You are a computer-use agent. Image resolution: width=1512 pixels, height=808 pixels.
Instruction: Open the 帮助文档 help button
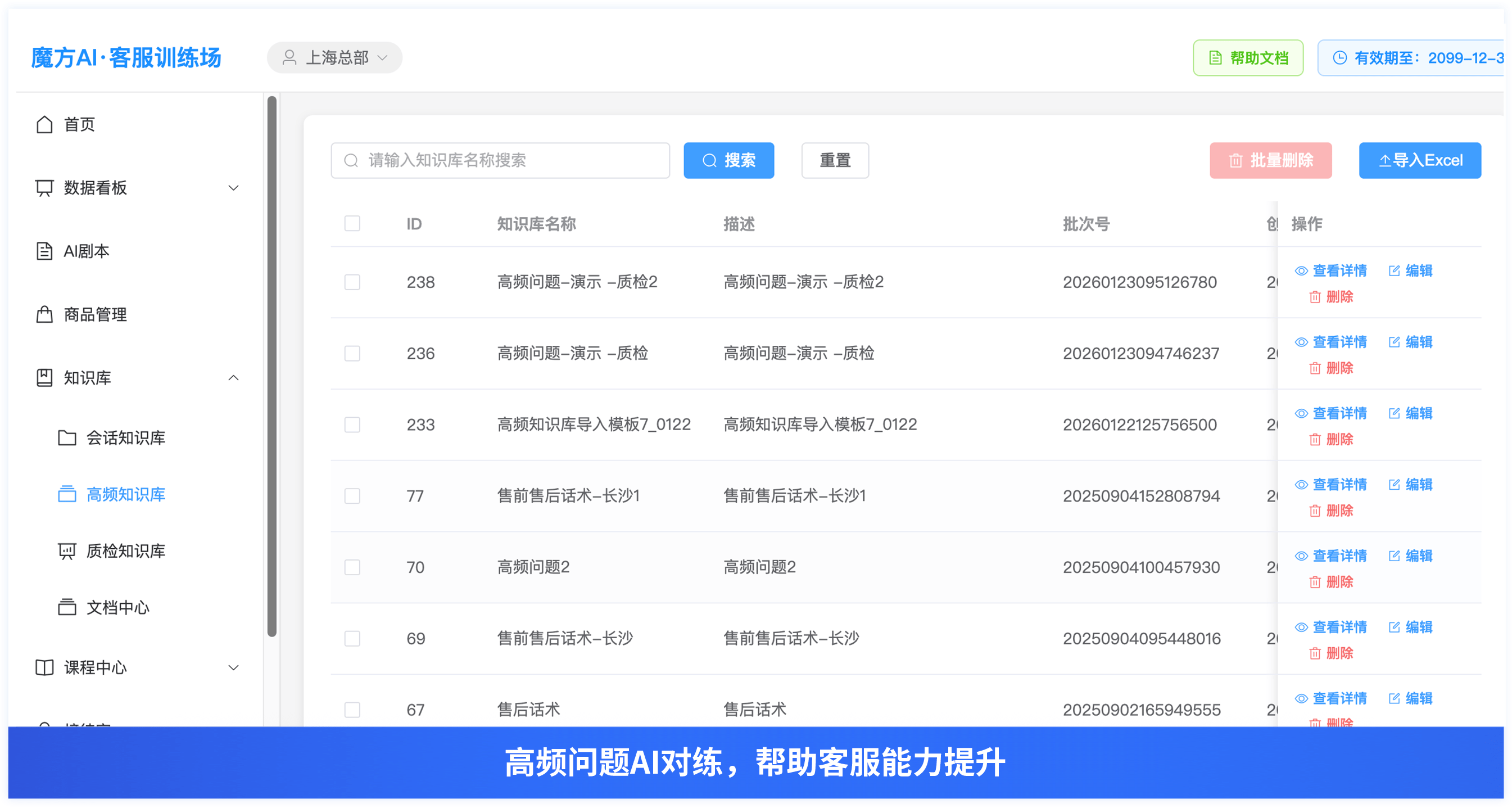pos(1248,57)
